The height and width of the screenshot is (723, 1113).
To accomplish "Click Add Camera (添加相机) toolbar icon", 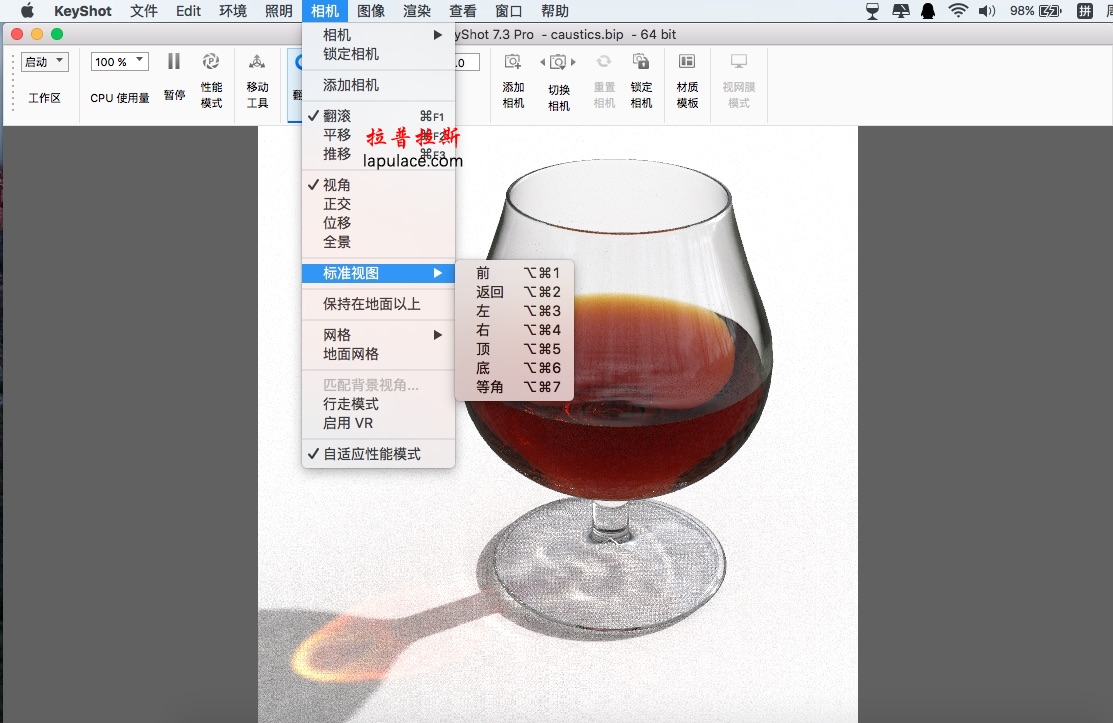I will pos(512,62).
